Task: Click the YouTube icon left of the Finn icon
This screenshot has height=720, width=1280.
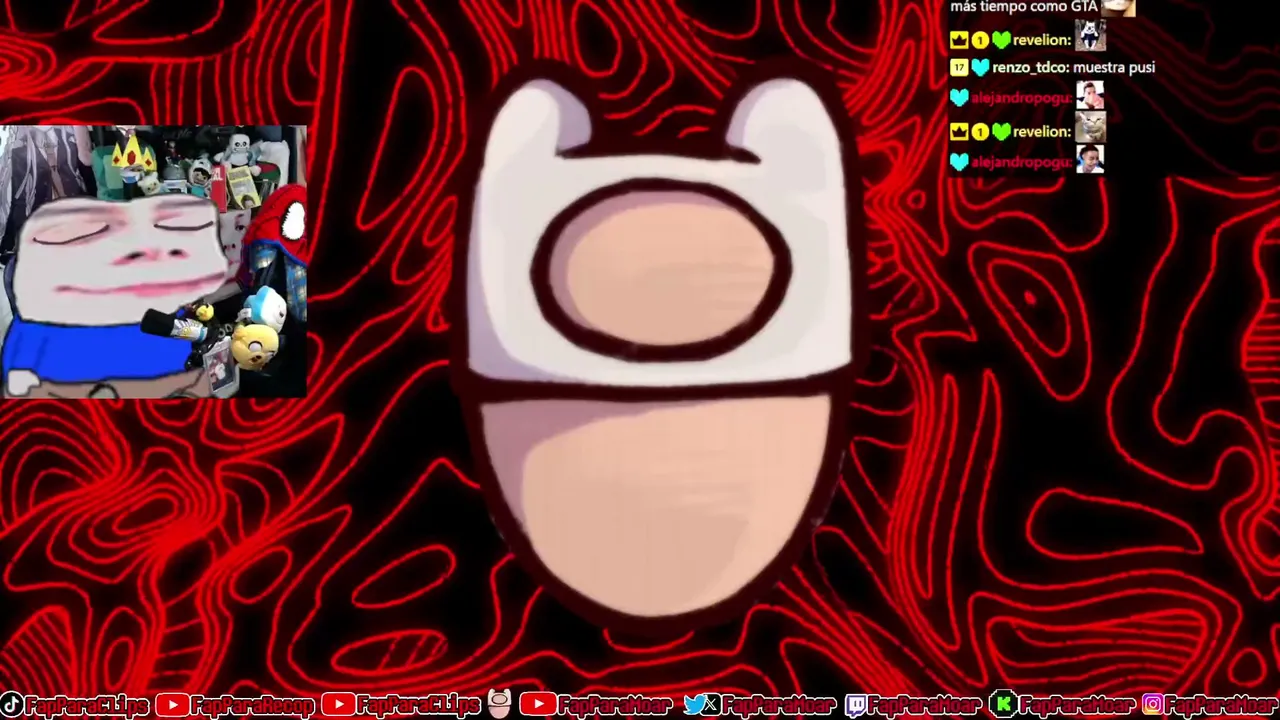Action: click(x=338, y=706)
